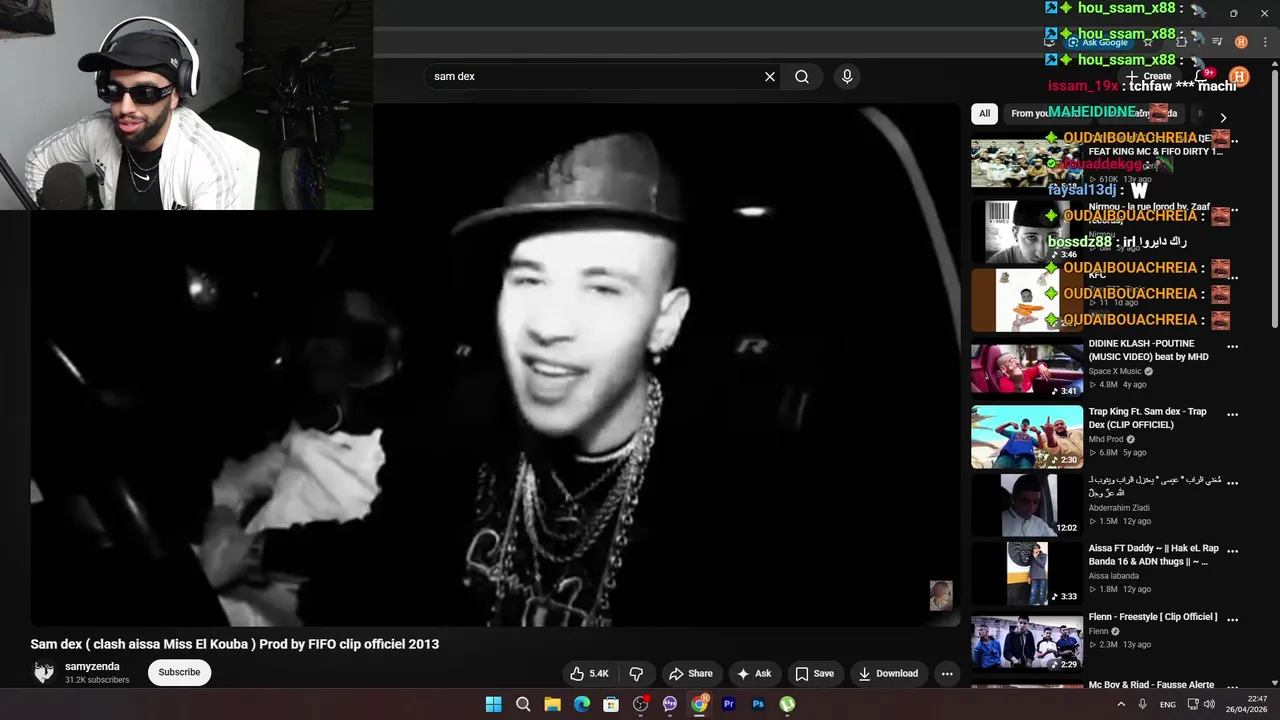Image resolution: width=1280 pixels, height=720 pixels.
Task: Open Mc Boy & Riad - Fausse Alerte title
Action: (1151, 685)
